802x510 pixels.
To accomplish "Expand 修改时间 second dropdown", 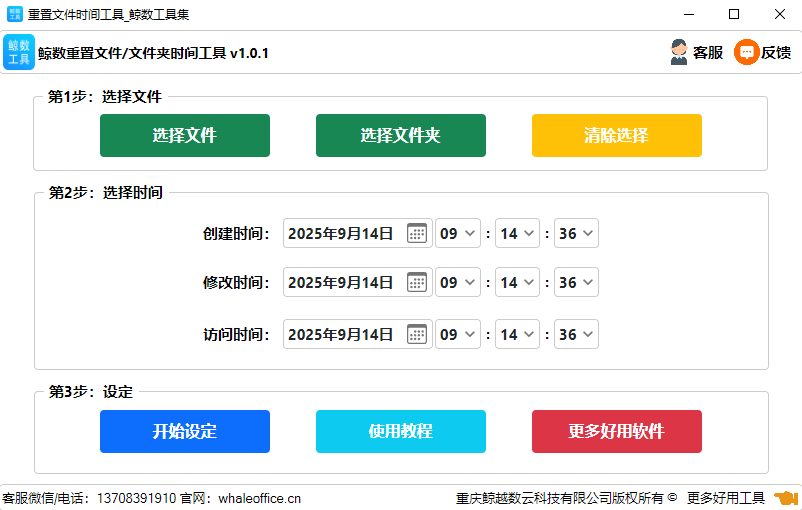I will (576, 282).
